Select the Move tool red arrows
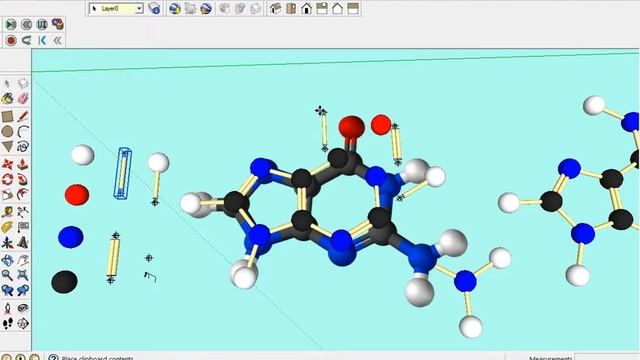 coord(7,164)
